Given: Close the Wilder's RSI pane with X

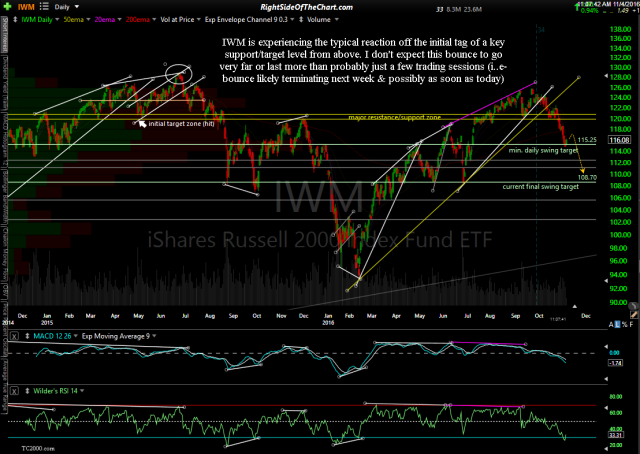Looking at the screenshot, I should coord(14,391).
